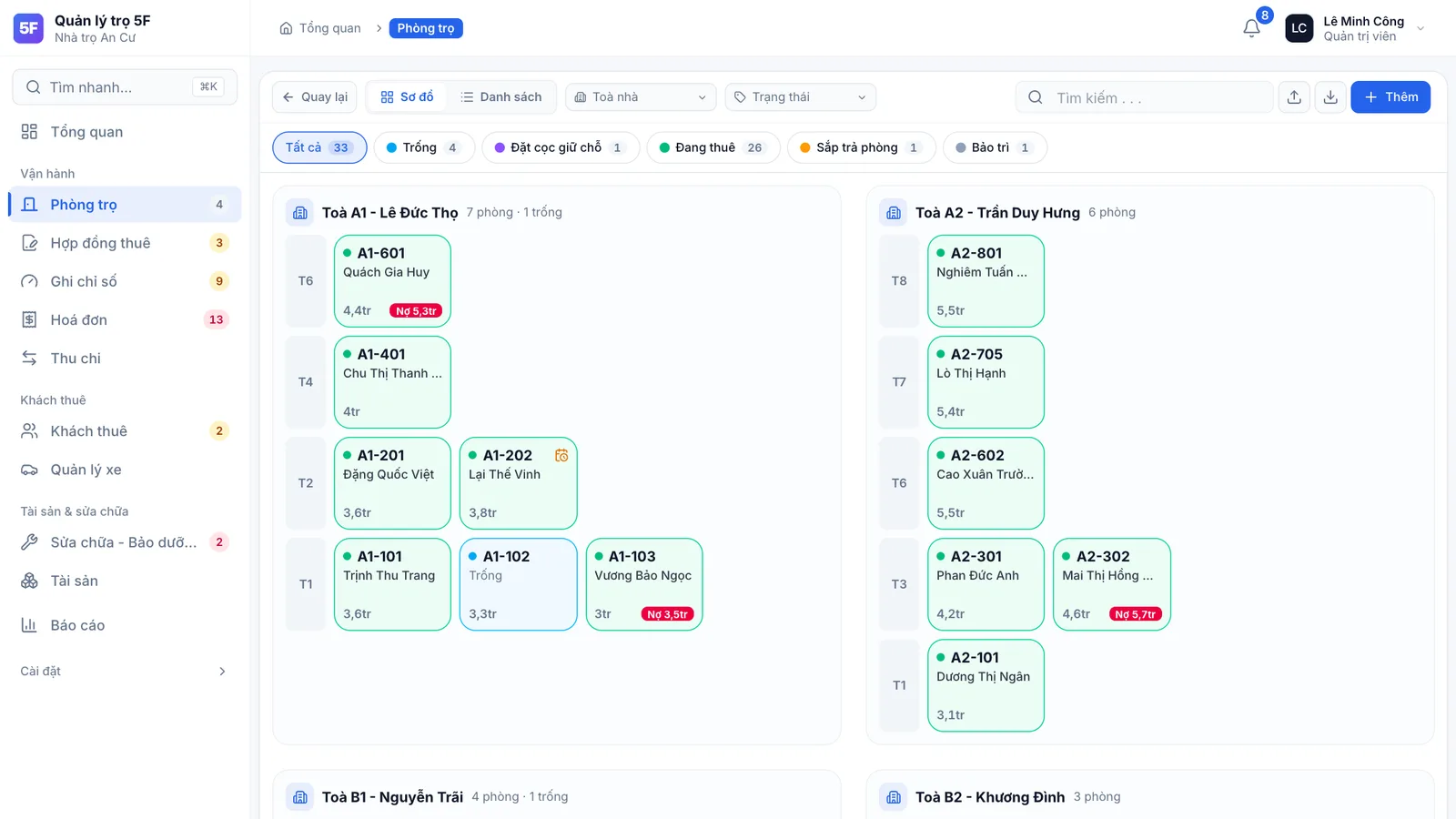Open Ghi chỉ số in sidebar
The image size is (1456, 819).
[x=125, y=281]
